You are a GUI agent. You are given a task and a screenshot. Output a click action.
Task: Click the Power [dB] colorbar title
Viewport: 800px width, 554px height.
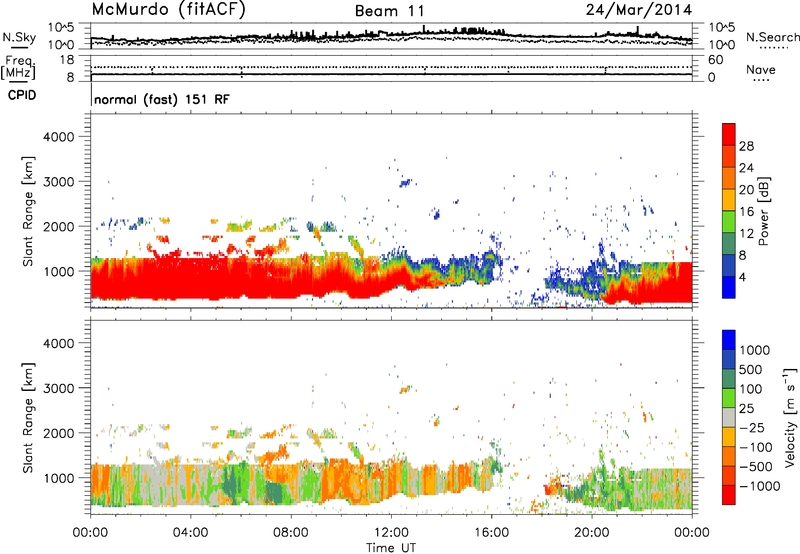pos(763,211)
